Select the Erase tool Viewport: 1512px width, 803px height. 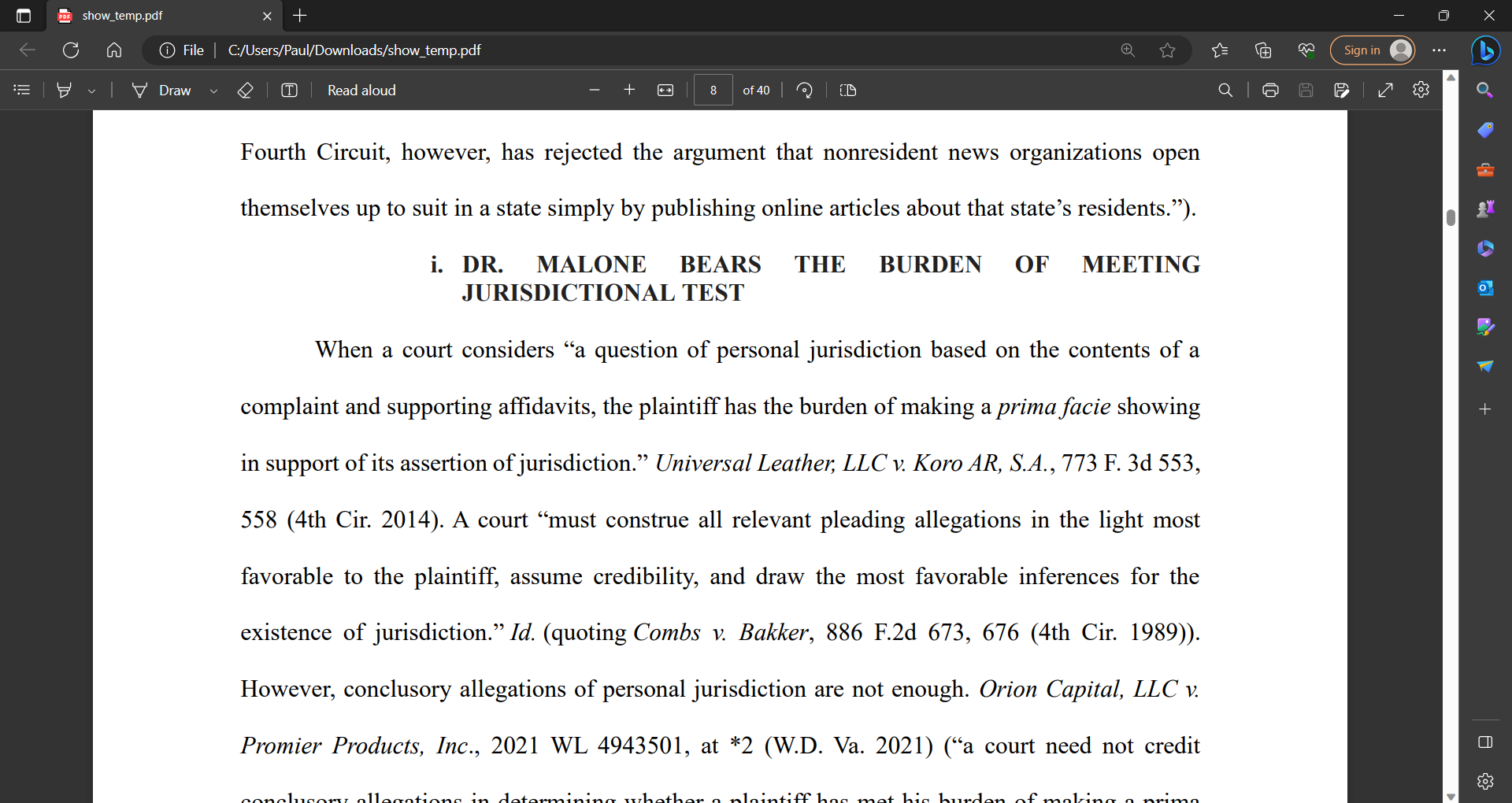pyautogui.click(x=245, y=91)
